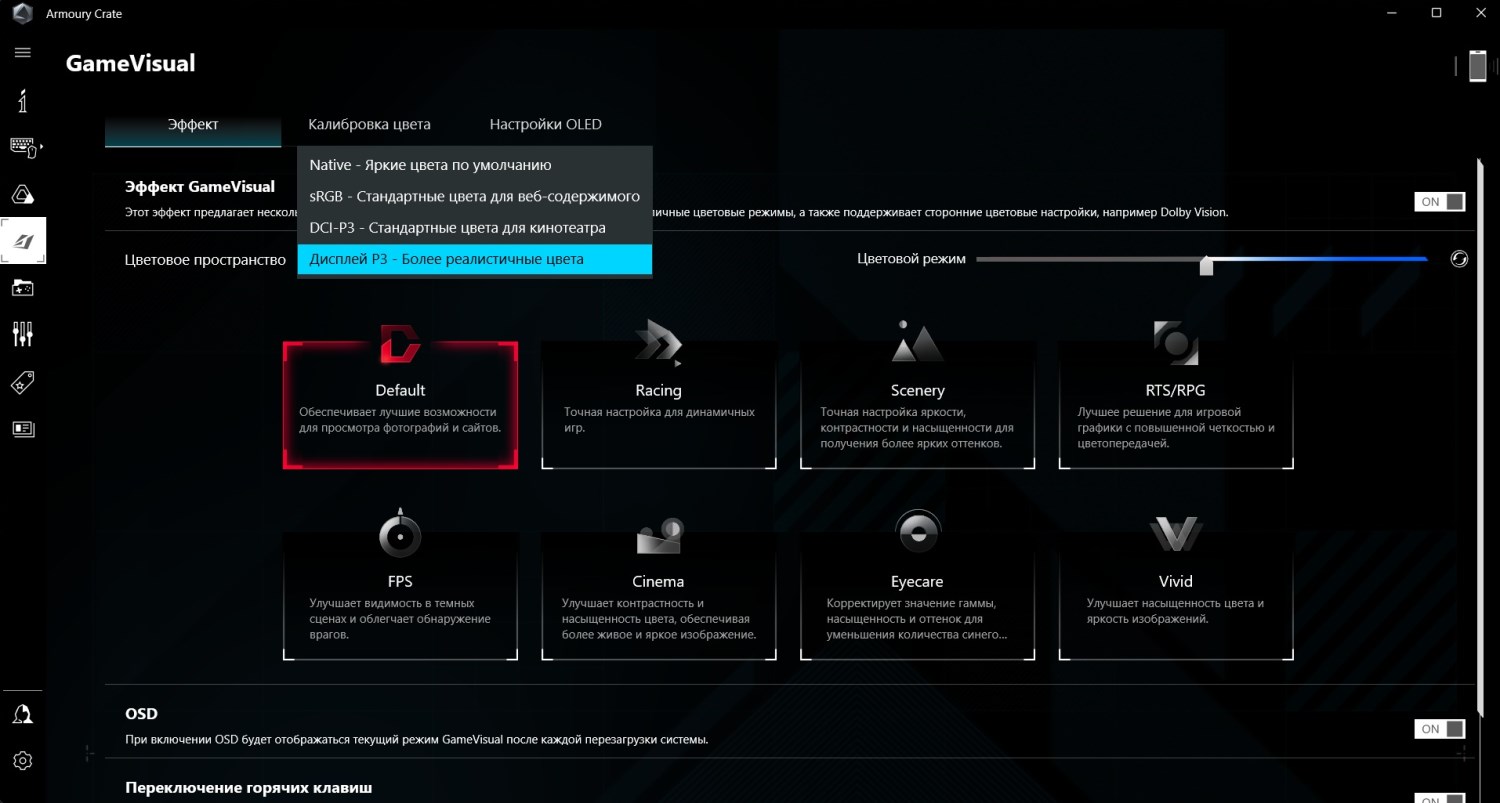Image resolution: width=1500 pixels, height=803 pixels.
Task: Go to the Home info page icon
Action: click(23, 100)
